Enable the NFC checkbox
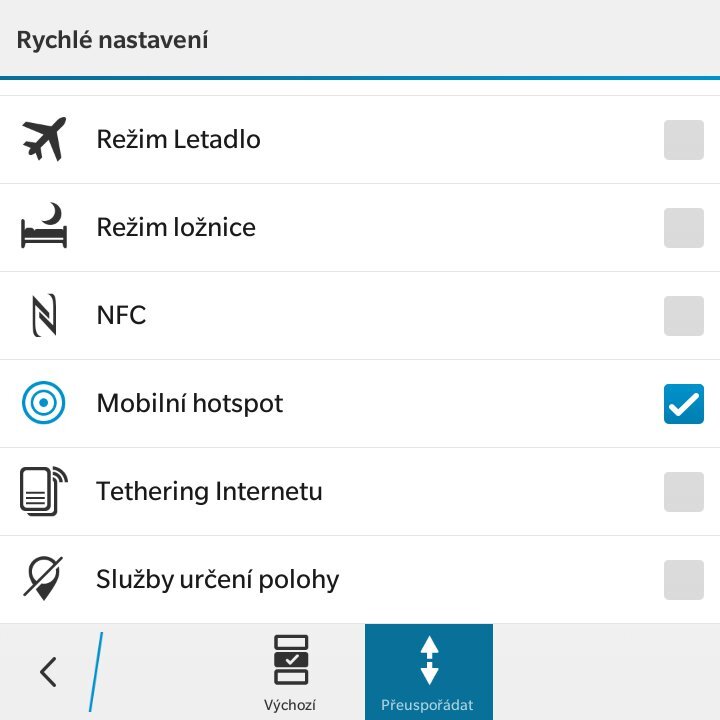This screenshot has width=720, height=720. click(x=684, y=316)
